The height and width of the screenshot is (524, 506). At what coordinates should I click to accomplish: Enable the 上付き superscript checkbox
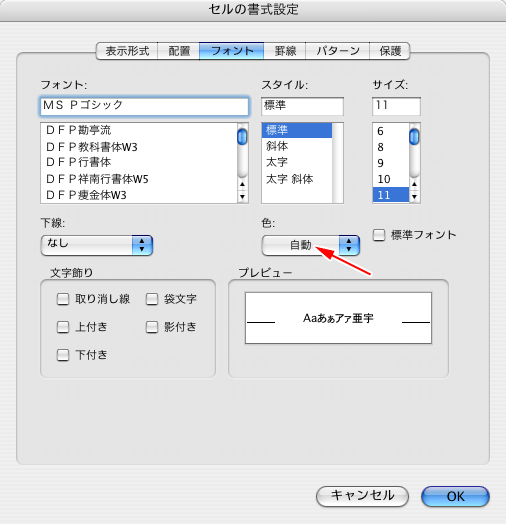pos(62,327)
